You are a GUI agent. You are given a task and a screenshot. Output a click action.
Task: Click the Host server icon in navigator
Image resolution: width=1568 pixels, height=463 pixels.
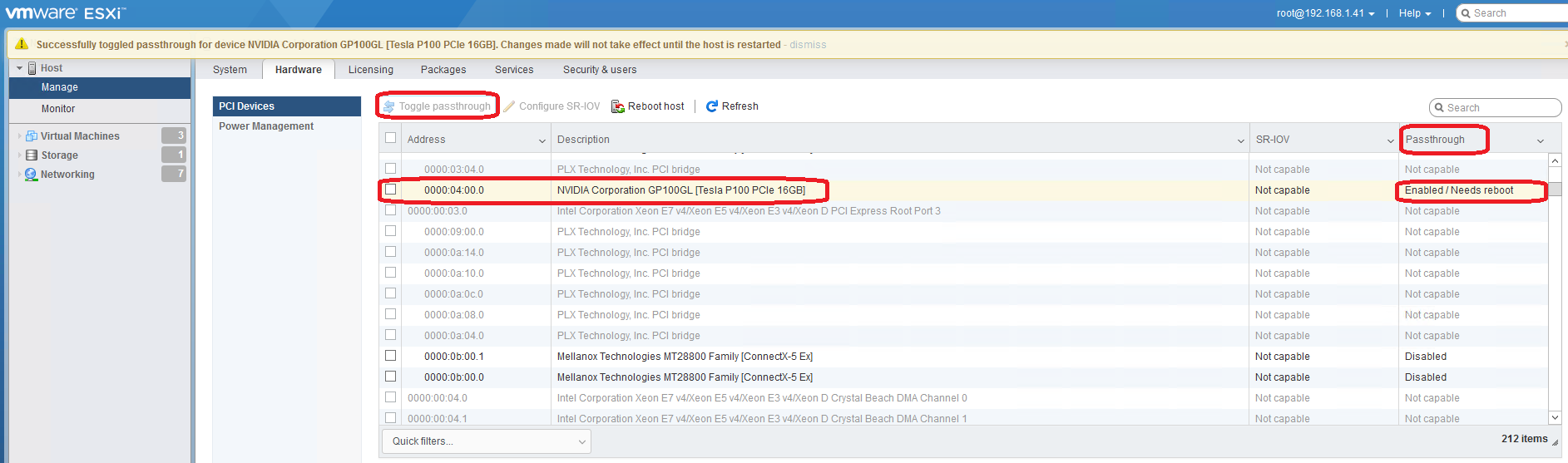(x=32, y=68)
